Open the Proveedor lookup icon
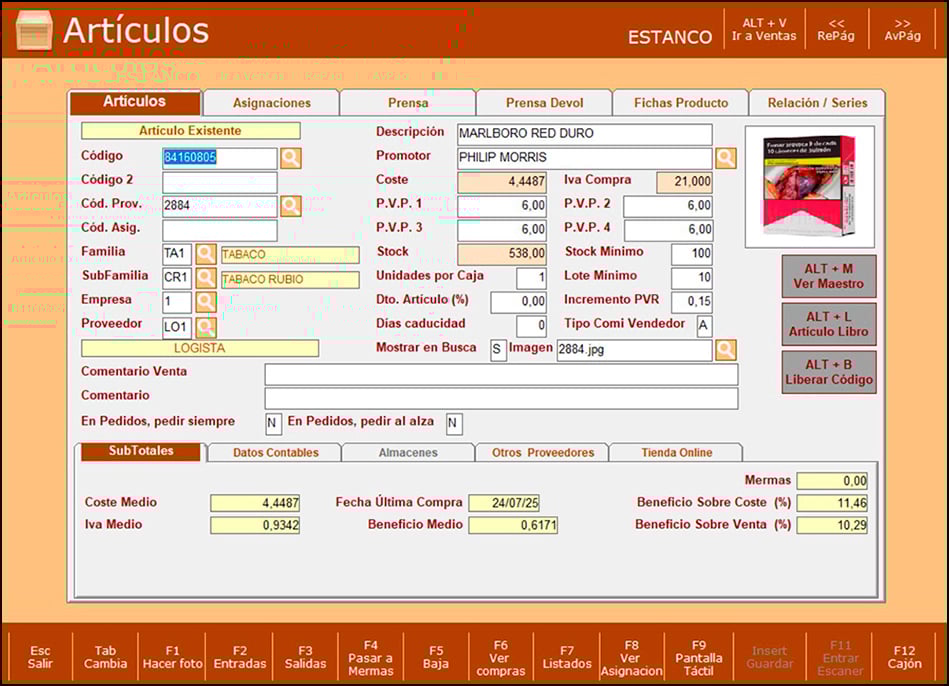The height and width of the screenshot is (686, 949). point(206,326)
